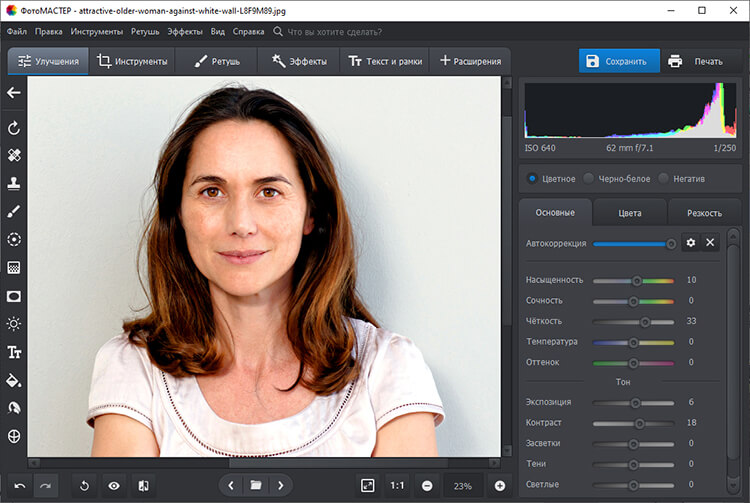
Task: Click the before/after compare icon
Action: pos(143,486)
